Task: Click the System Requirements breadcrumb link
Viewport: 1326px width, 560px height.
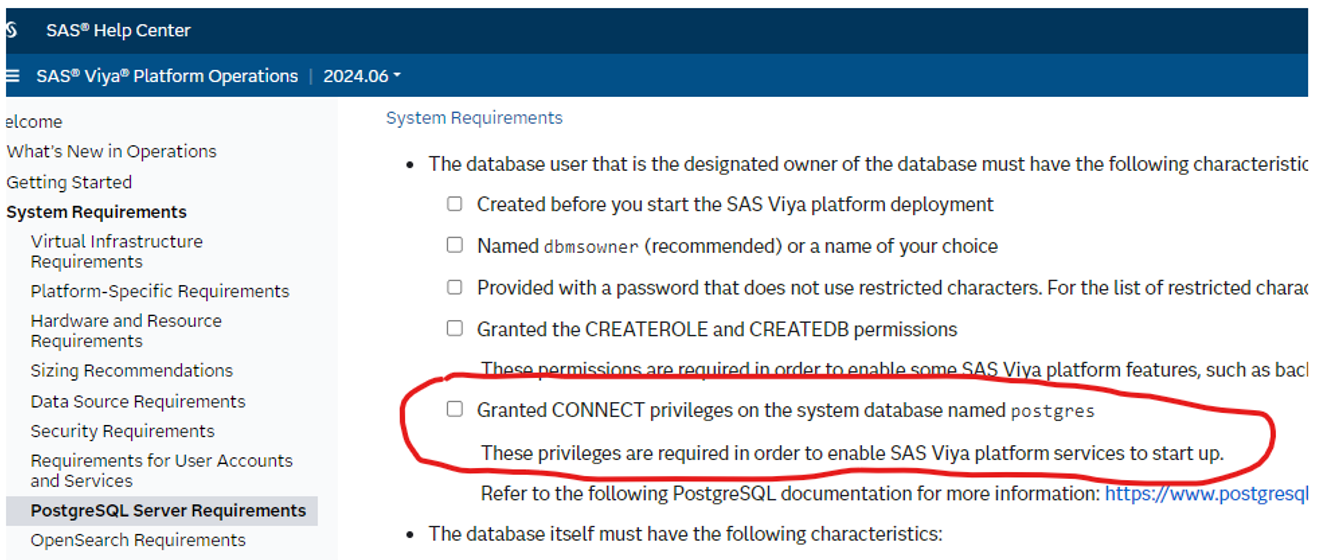Action: [x=474, y=118]
